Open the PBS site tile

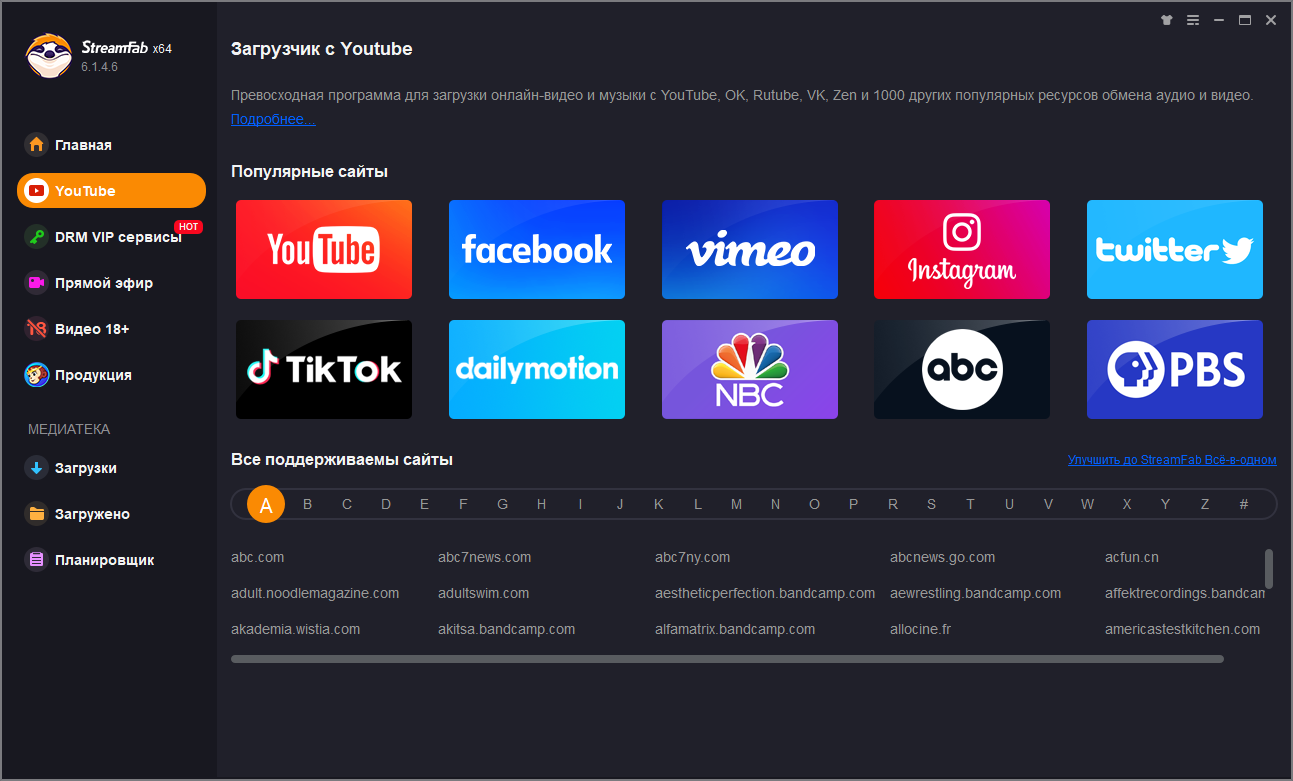point(1175,369)
